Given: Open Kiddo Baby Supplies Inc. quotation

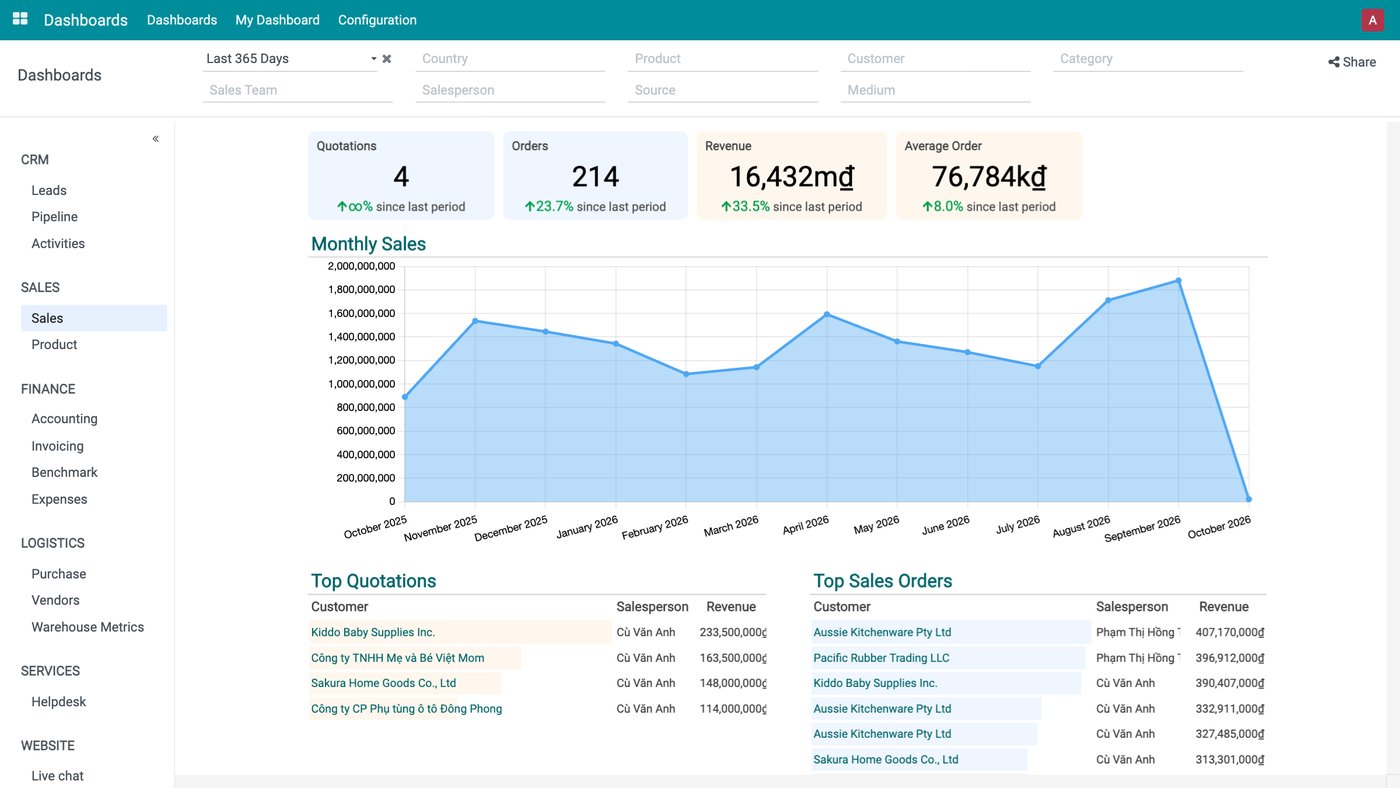Looking at the screenshot, I should coord(373,632).
